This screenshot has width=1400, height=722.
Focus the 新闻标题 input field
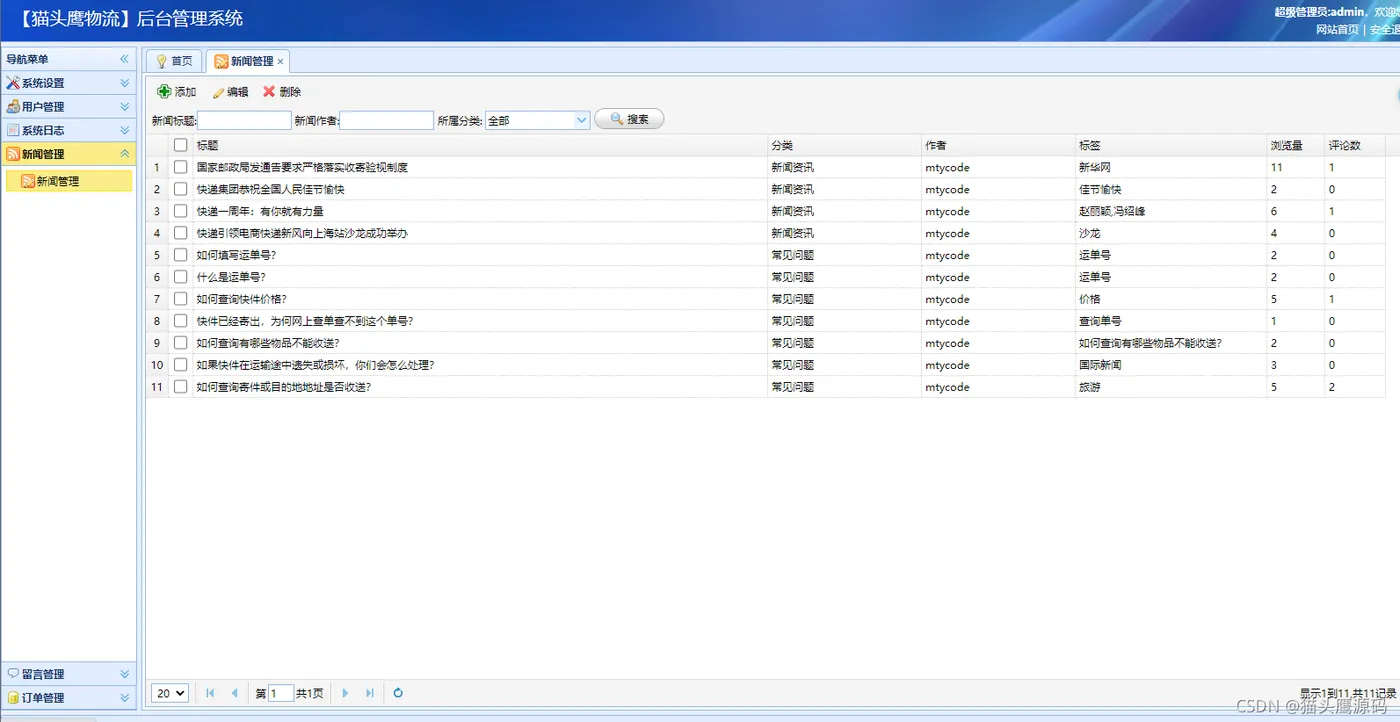point(245,120)
